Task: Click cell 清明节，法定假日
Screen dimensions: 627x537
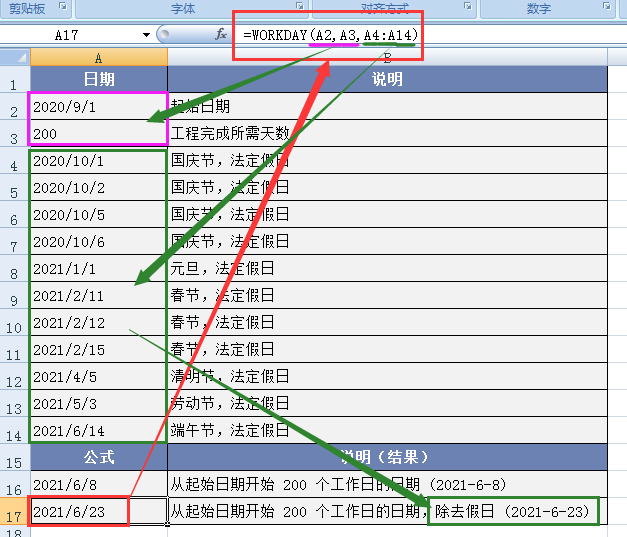Action: [387, 376]
